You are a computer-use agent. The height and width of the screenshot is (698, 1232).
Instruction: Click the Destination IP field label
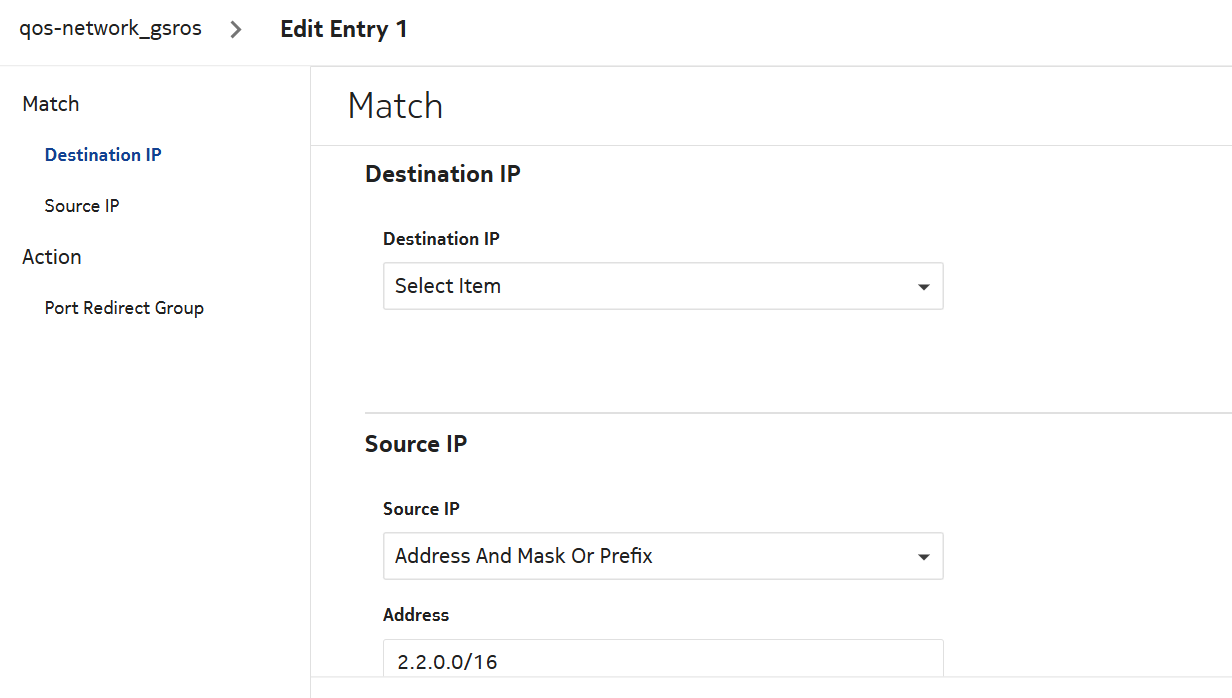(441, 239)
